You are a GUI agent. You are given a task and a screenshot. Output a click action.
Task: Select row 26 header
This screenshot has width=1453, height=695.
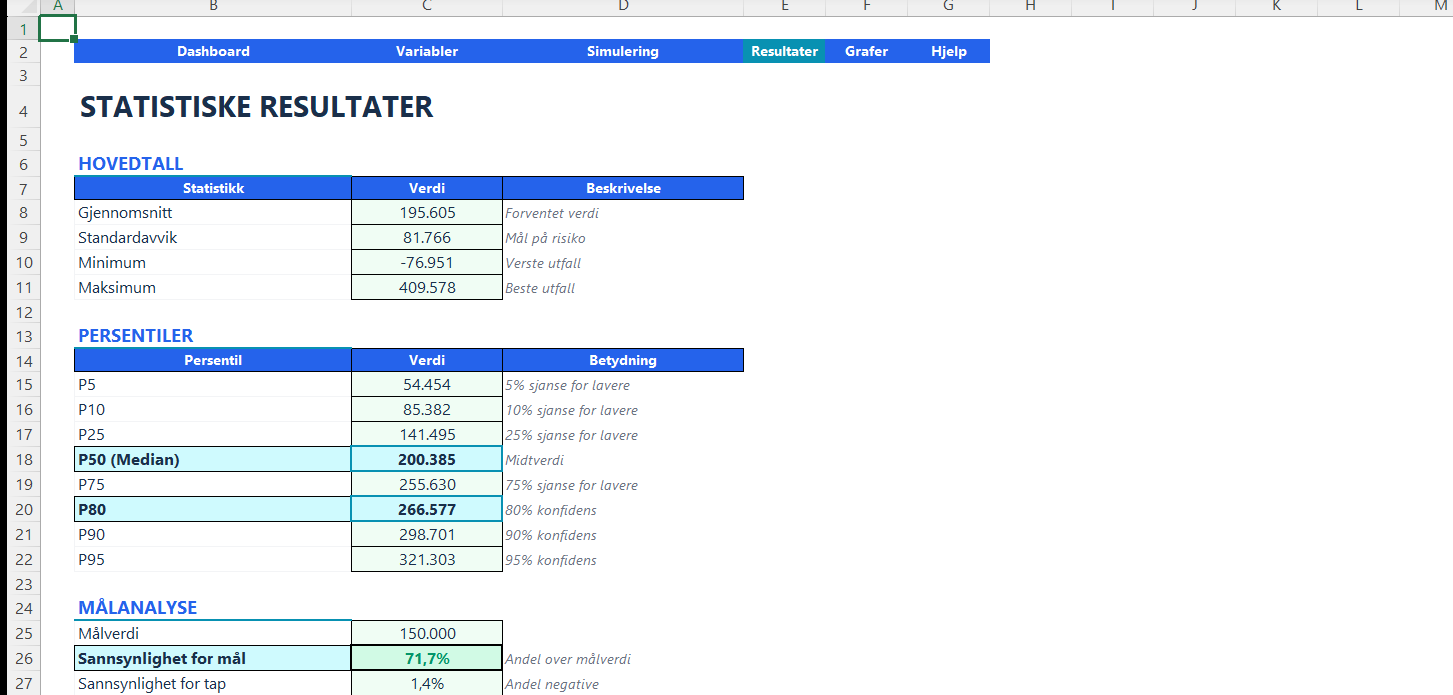20,659
